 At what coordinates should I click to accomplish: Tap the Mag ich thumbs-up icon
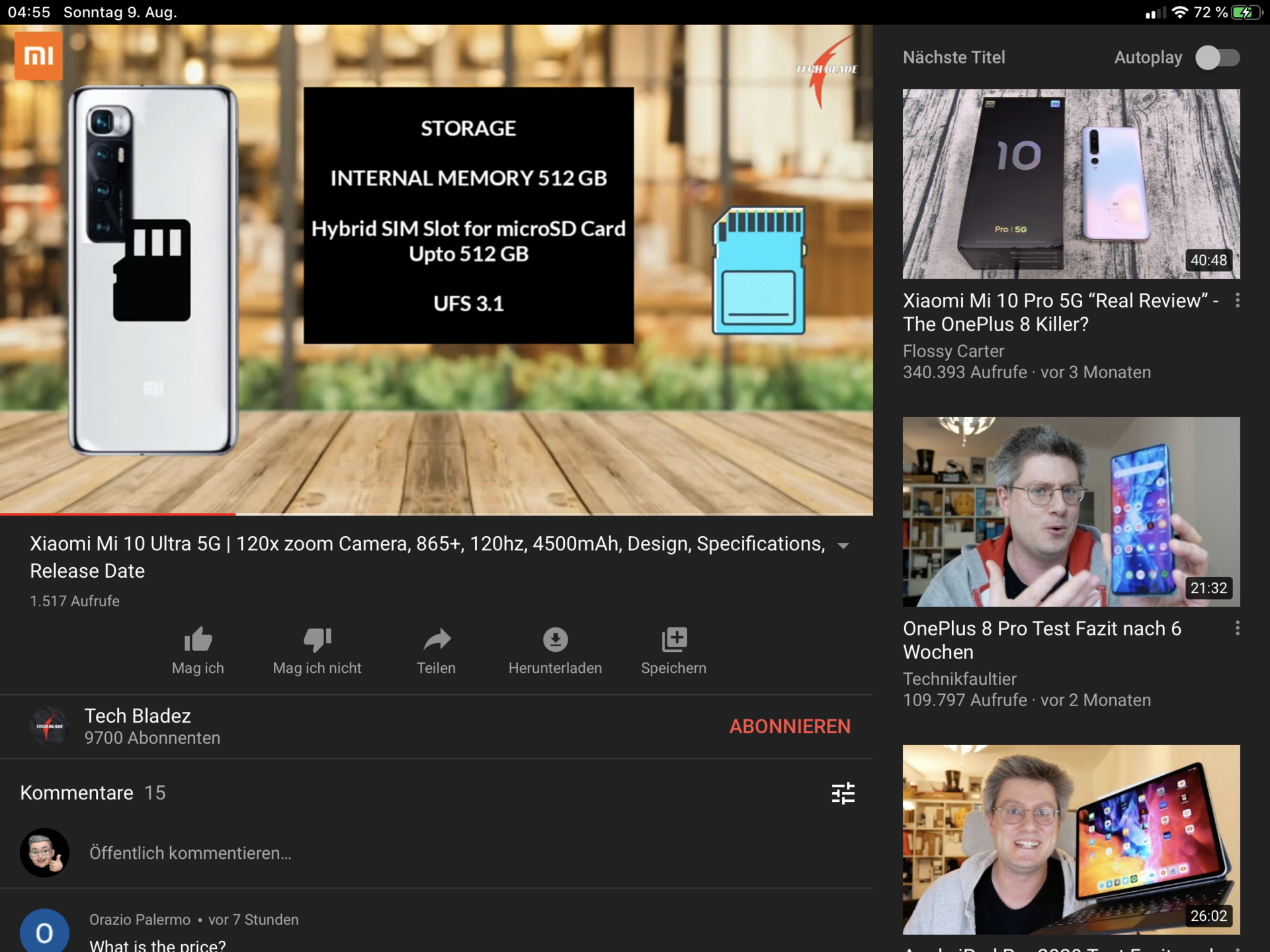198,639
